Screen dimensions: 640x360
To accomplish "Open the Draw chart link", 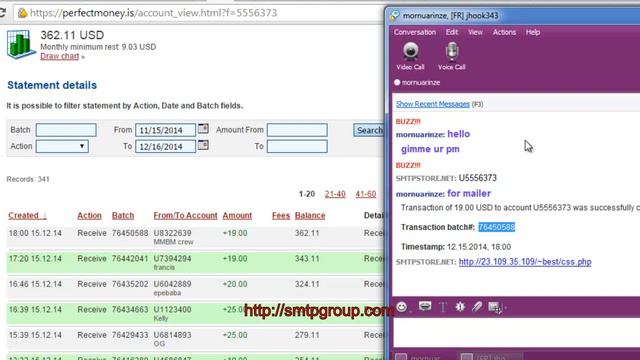I will pyautogui.click(x=60, y=56).
